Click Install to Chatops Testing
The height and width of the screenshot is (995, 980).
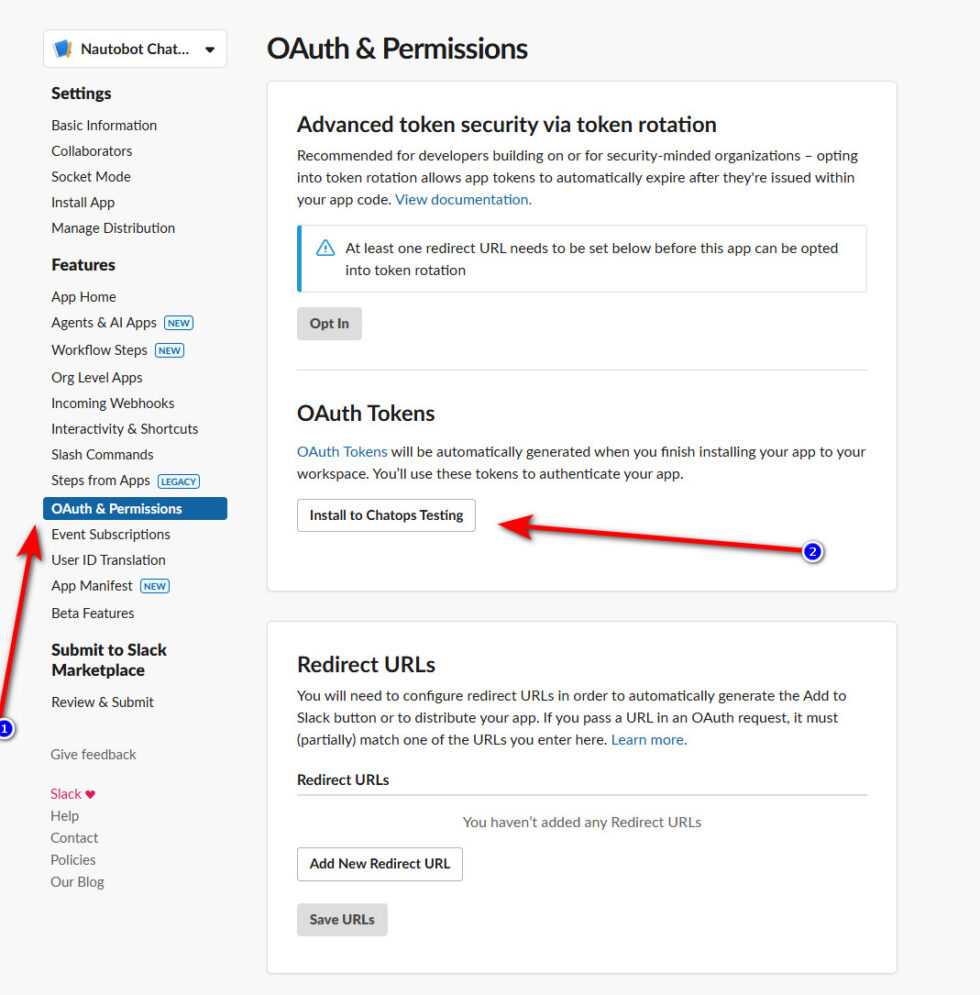[x=386, y=515]
